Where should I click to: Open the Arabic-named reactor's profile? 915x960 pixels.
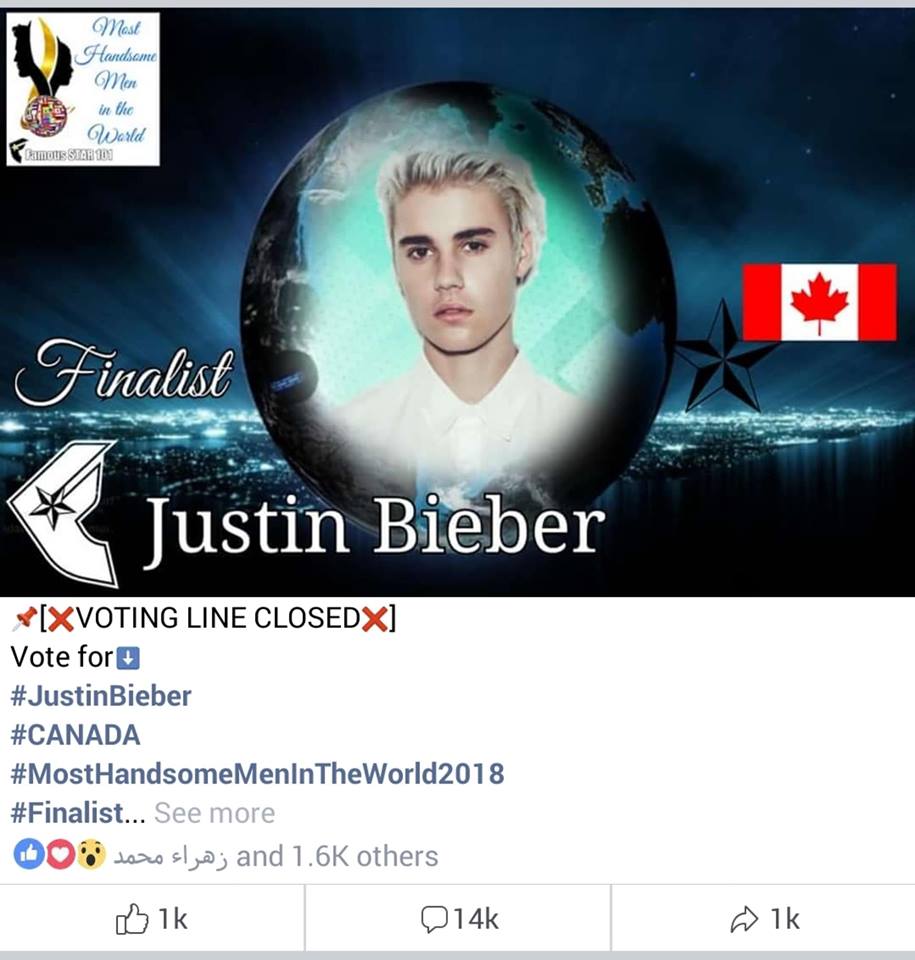tap(170, 857)
